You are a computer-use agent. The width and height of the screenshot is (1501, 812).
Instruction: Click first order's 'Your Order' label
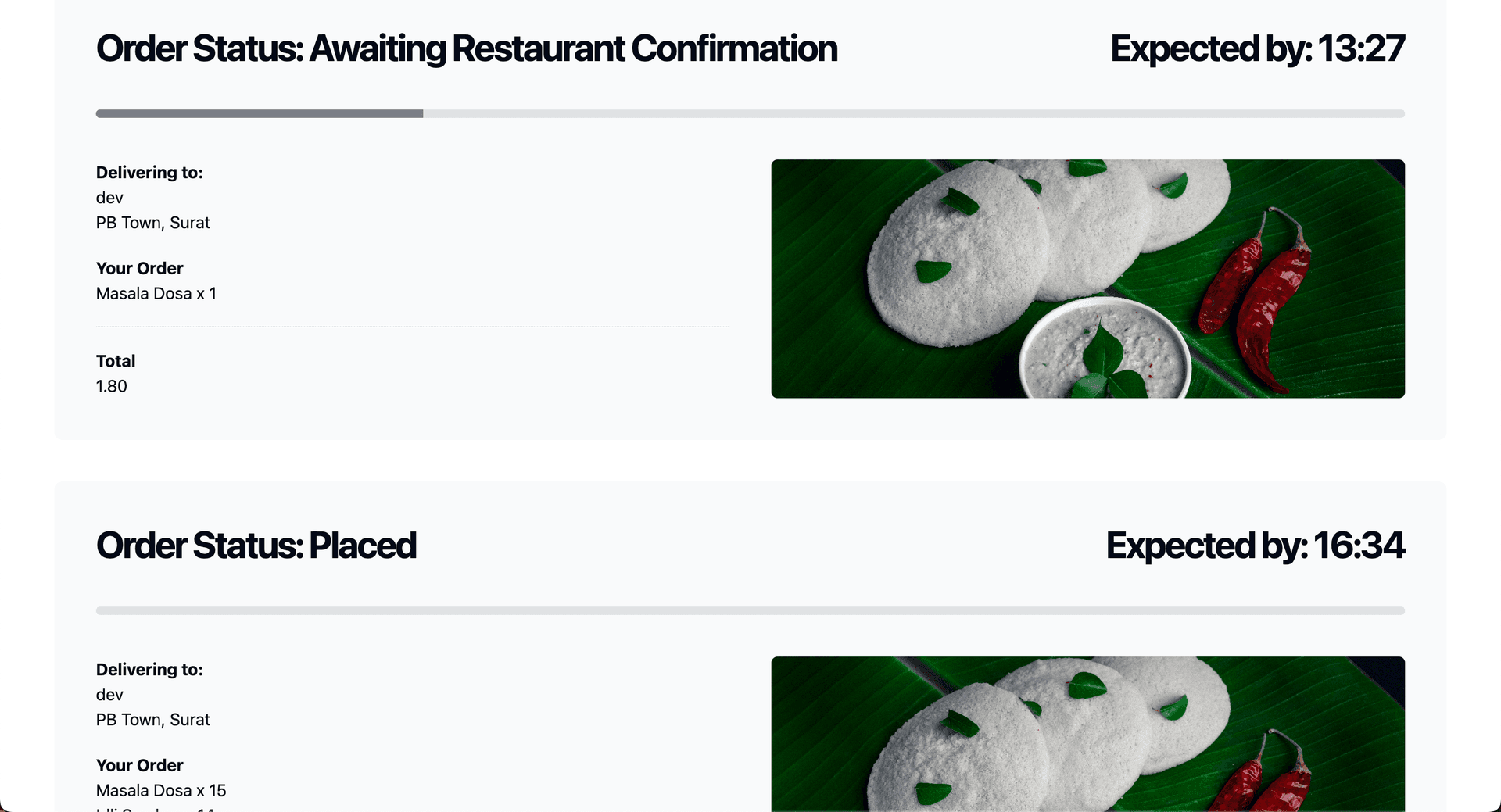tap(140, 269)
